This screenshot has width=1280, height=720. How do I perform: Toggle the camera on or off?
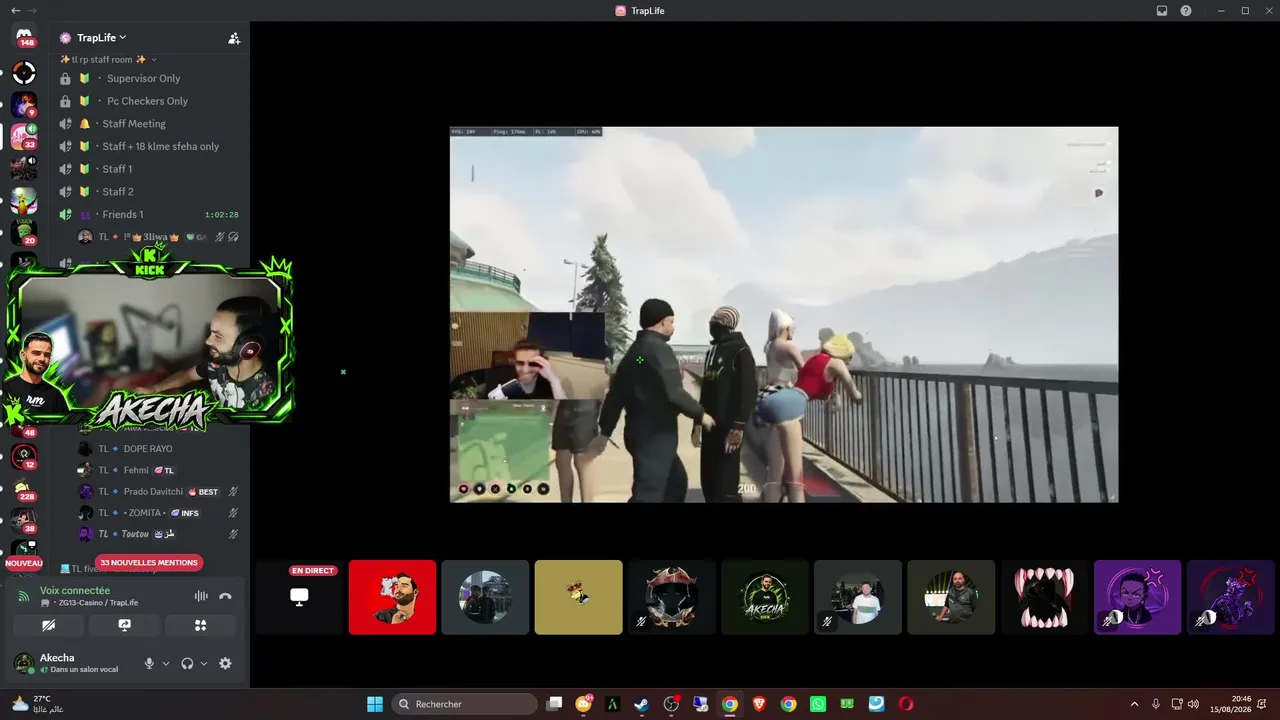[48, 625]
